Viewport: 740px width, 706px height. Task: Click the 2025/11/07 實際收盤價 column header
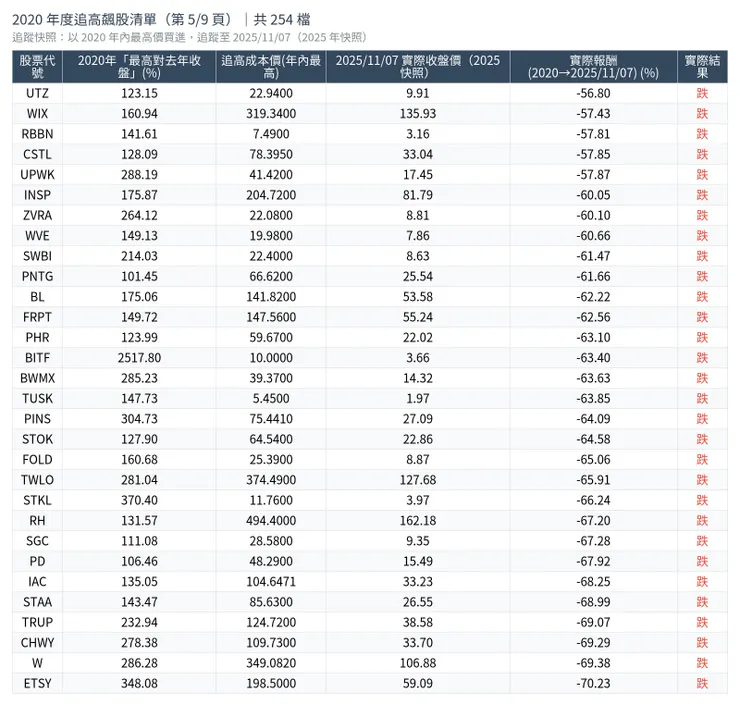(x=418, y=67)
